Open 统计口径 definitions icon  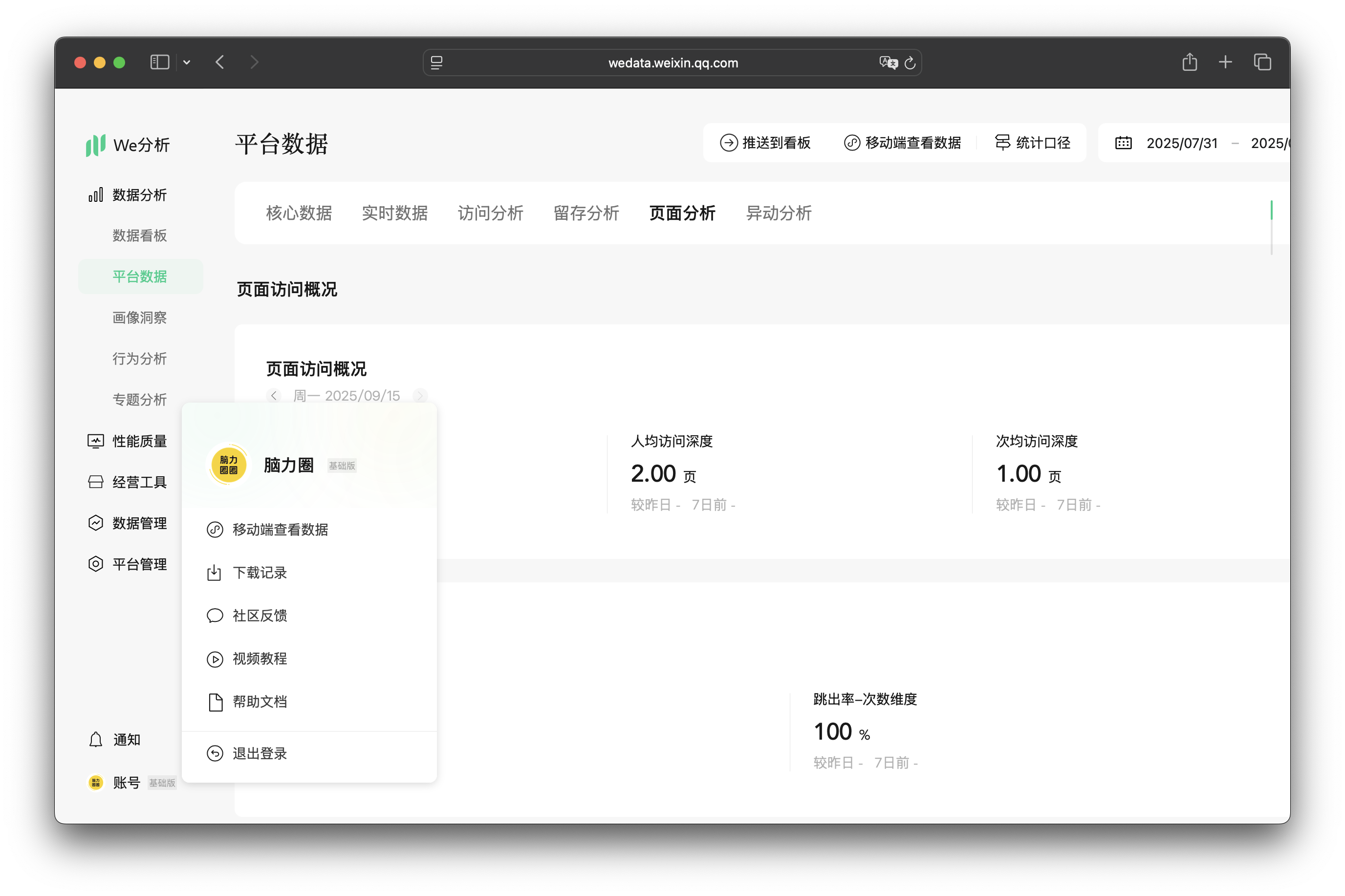point(1002,143)
